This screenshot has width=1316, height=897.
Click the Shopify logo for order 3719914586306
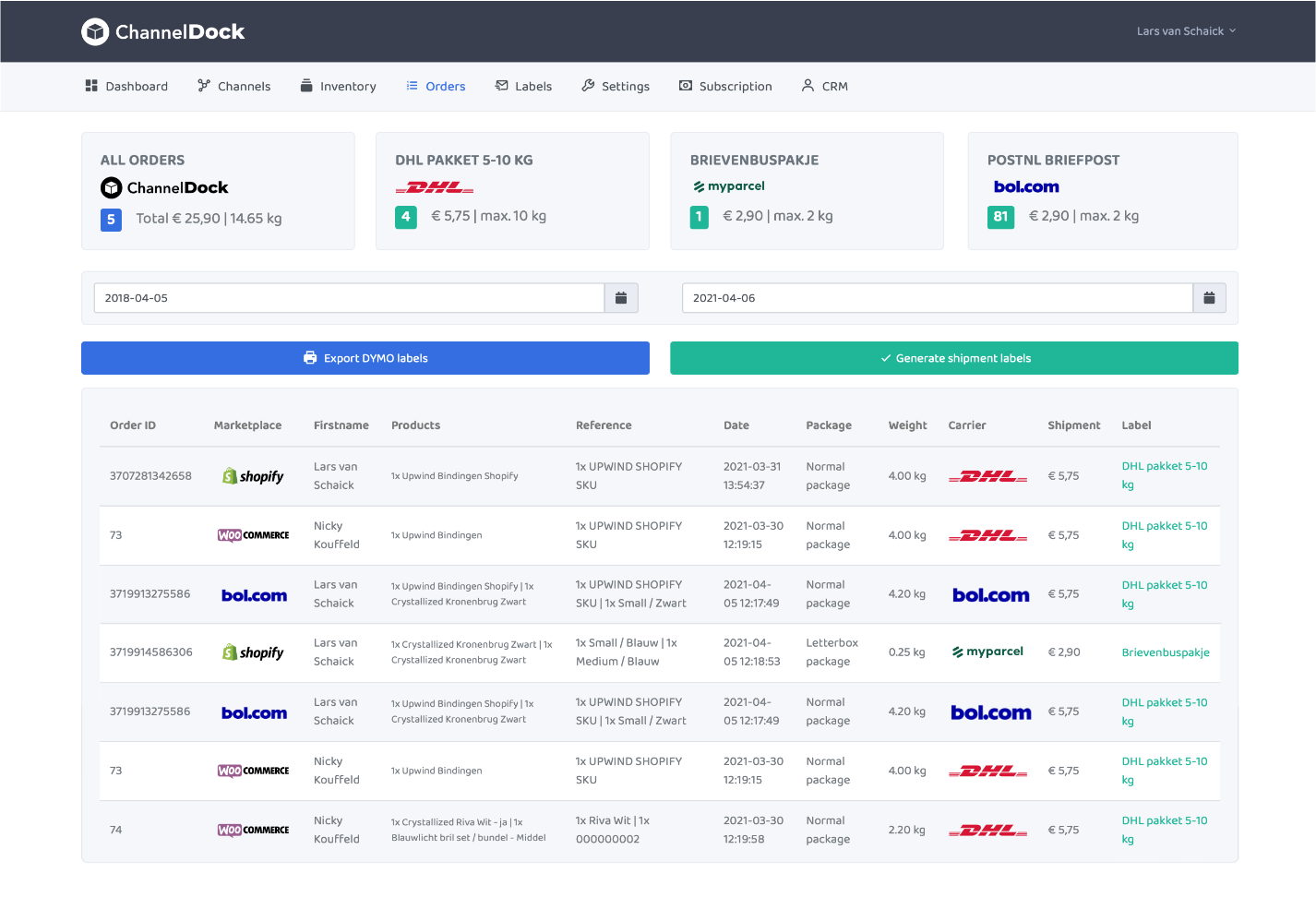coord(253,652)
